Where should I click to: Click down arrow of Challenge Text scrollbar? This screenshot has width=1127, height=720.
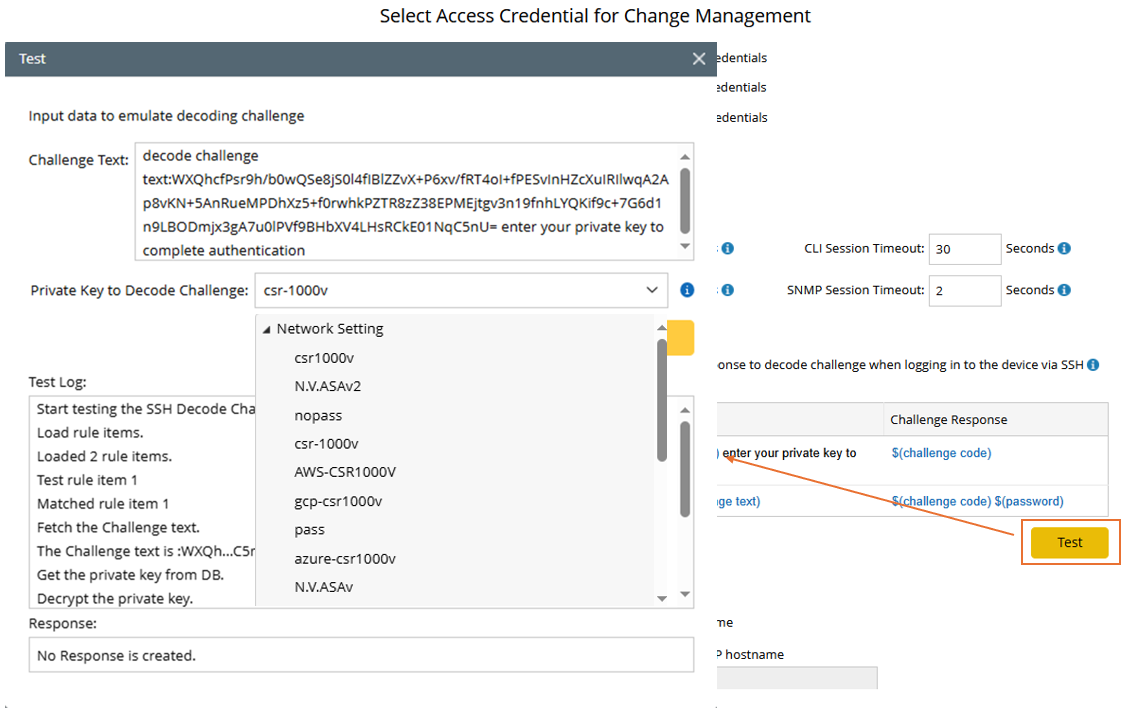[685, 246]
